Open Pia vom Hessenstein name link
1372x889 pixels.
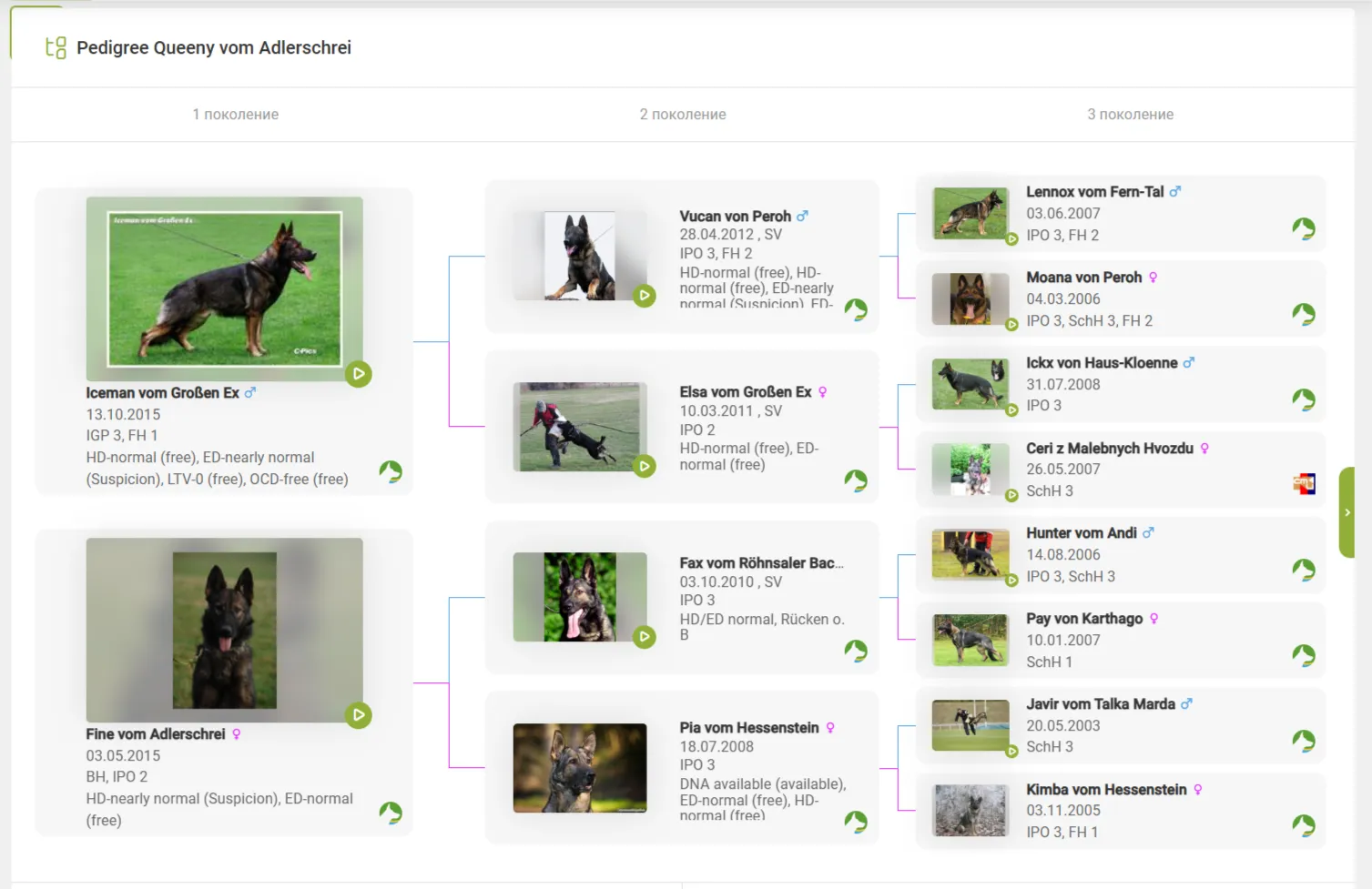(x=748, y=728)
